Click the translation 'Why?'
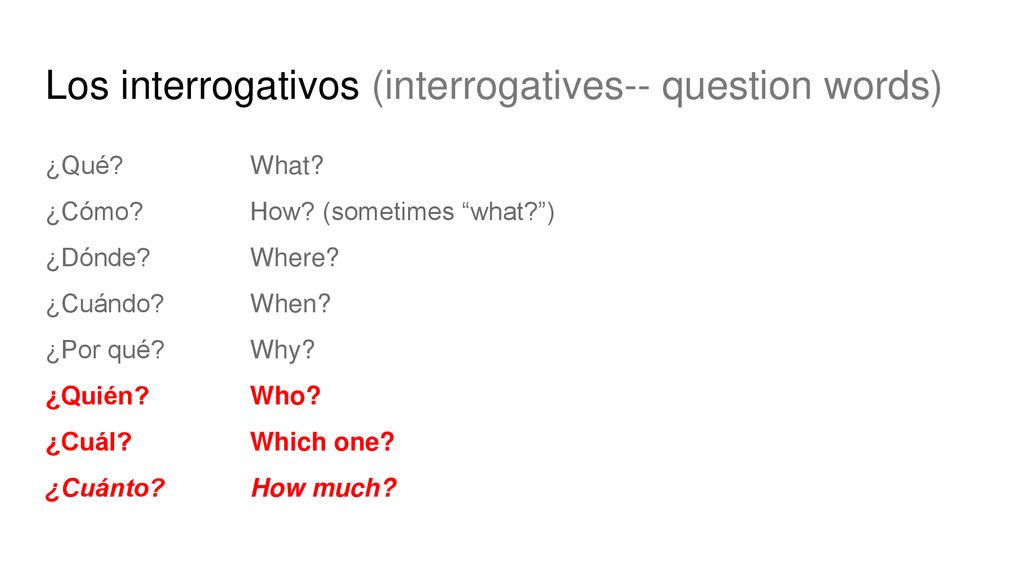 click(x=282, y=351)
